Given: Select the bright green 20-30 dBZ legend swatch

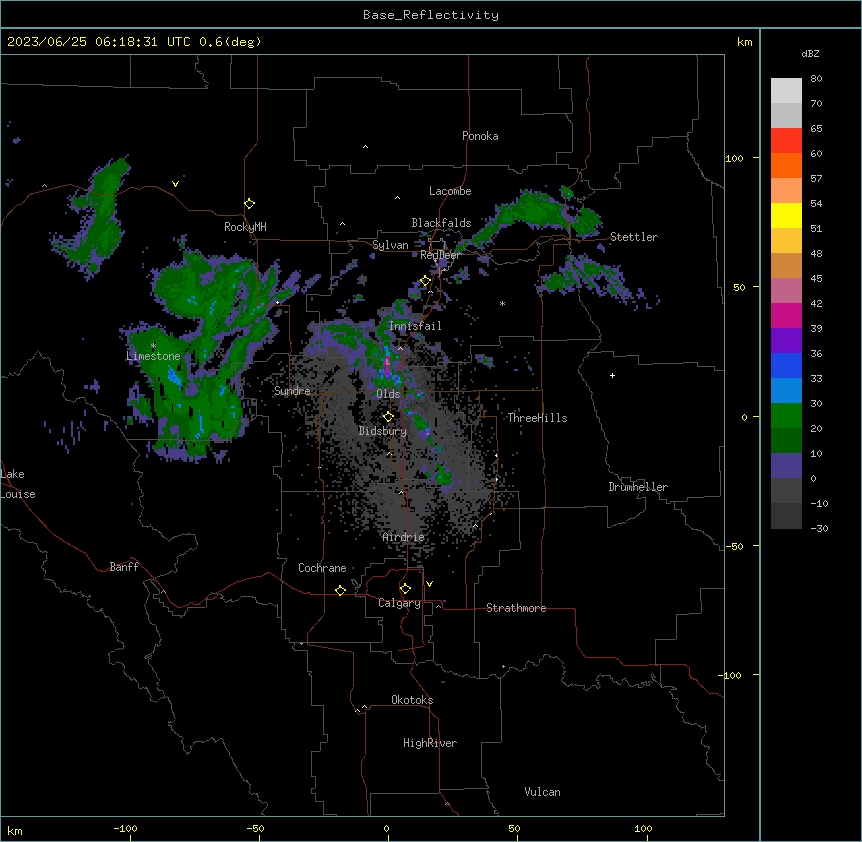Looking at the screenshot, I should (x=786, y=416).
